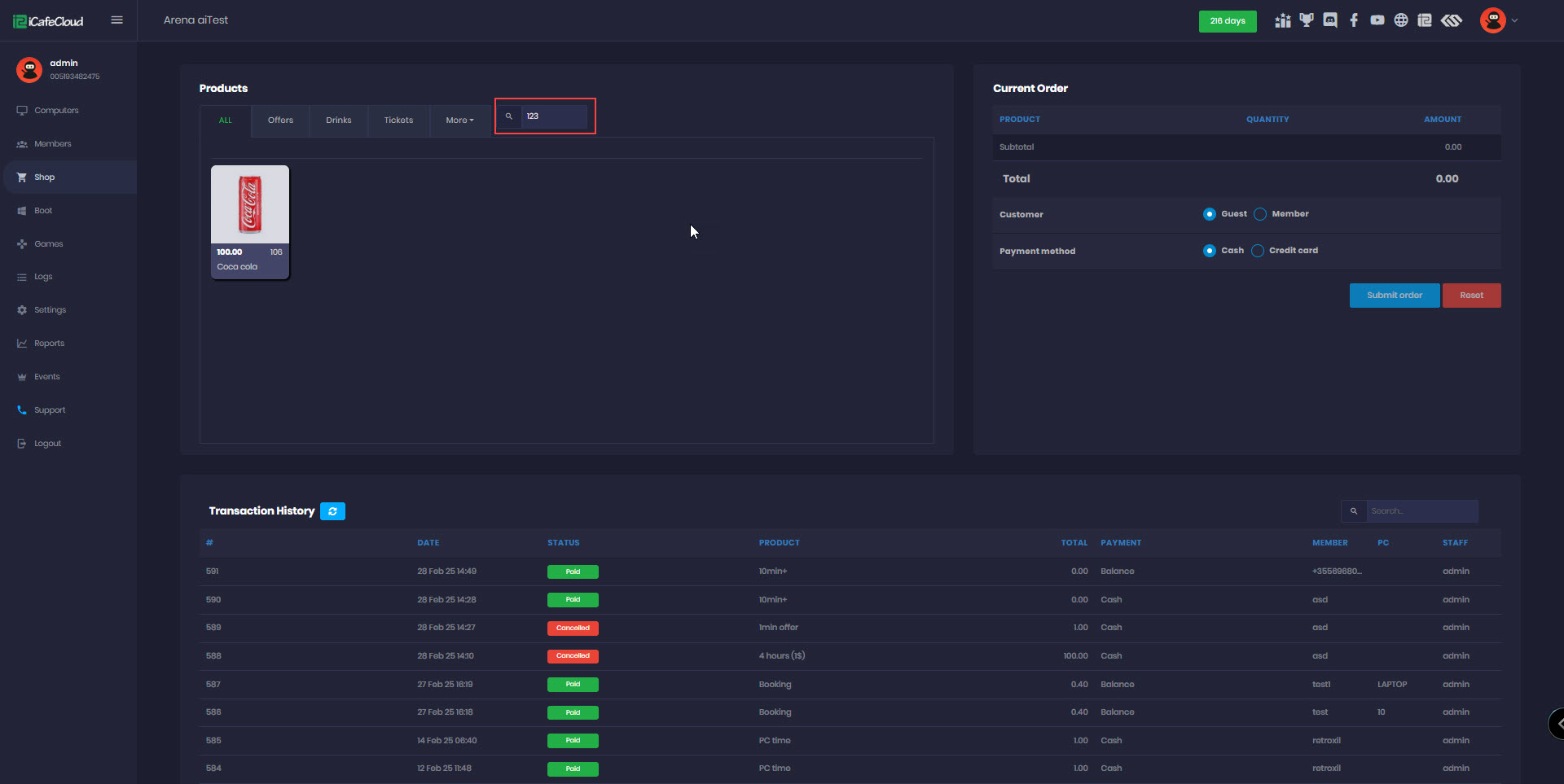Image resolution: width=1564 pixels, height=784 pixels.
Task: Open the Discord chat icon
Action: click(1330, 20)
